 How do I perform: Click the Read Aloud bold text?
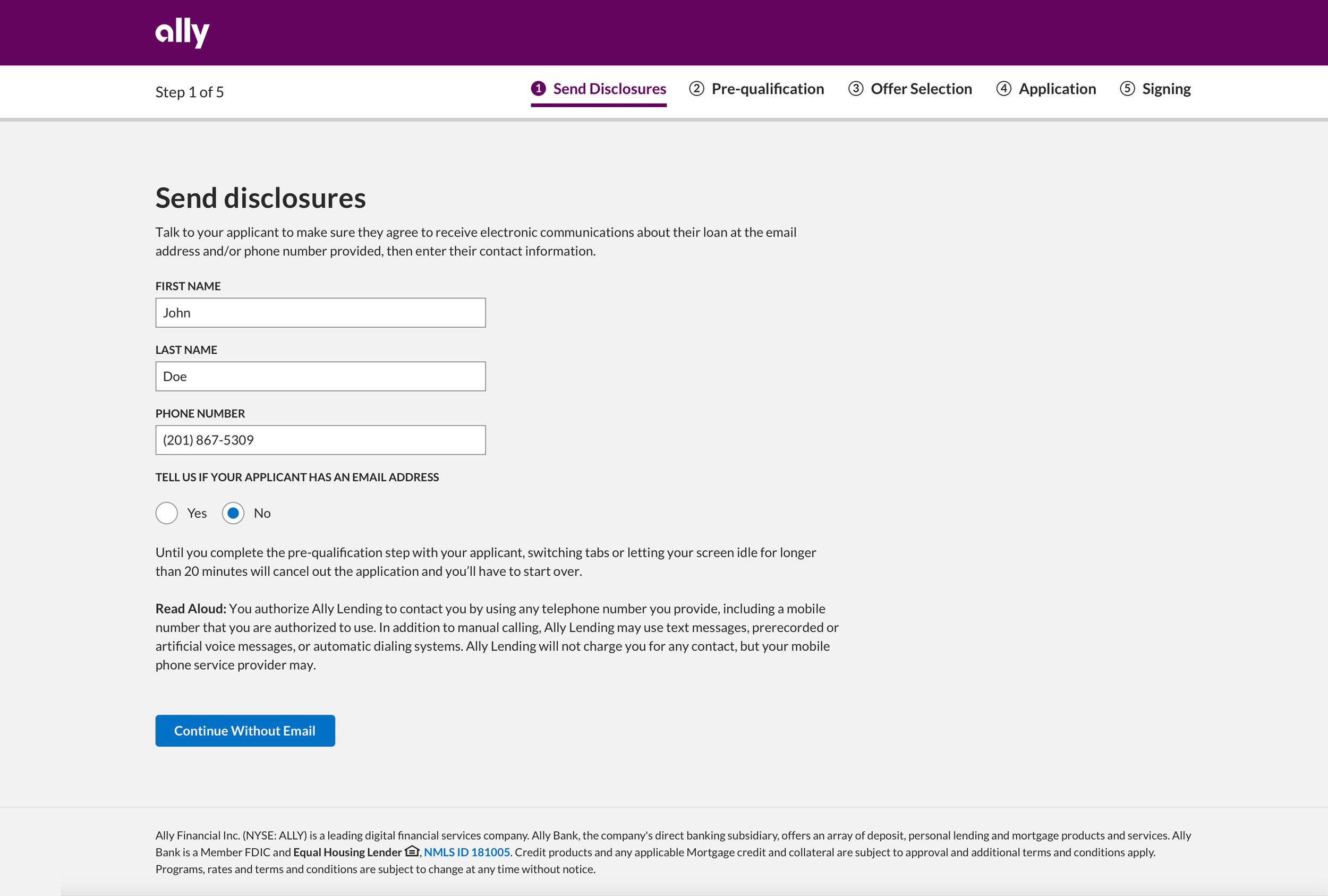(x=191, y=609)
